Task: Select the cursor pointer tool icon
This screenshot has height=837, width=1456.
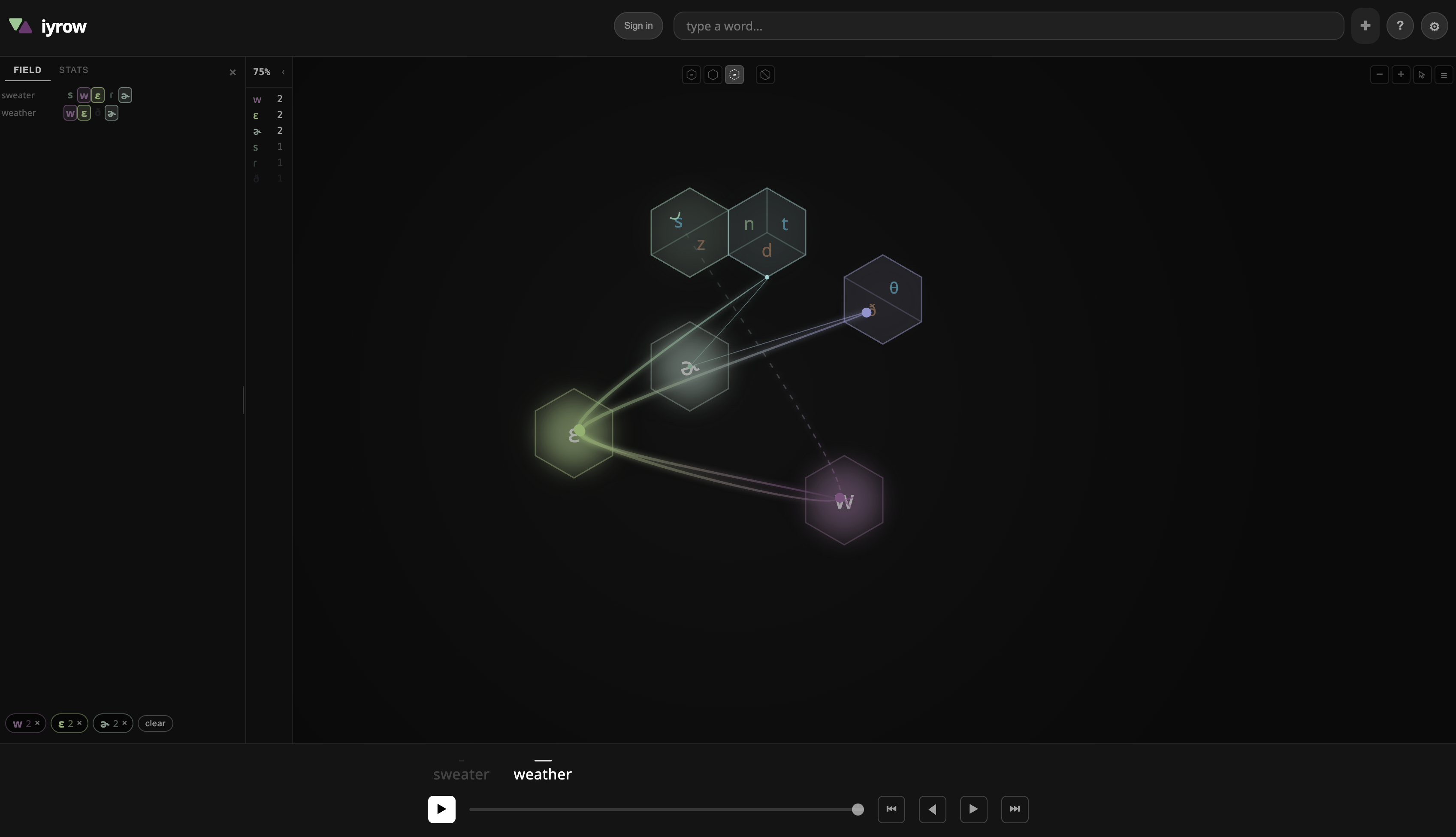Action: (1422, 75)
